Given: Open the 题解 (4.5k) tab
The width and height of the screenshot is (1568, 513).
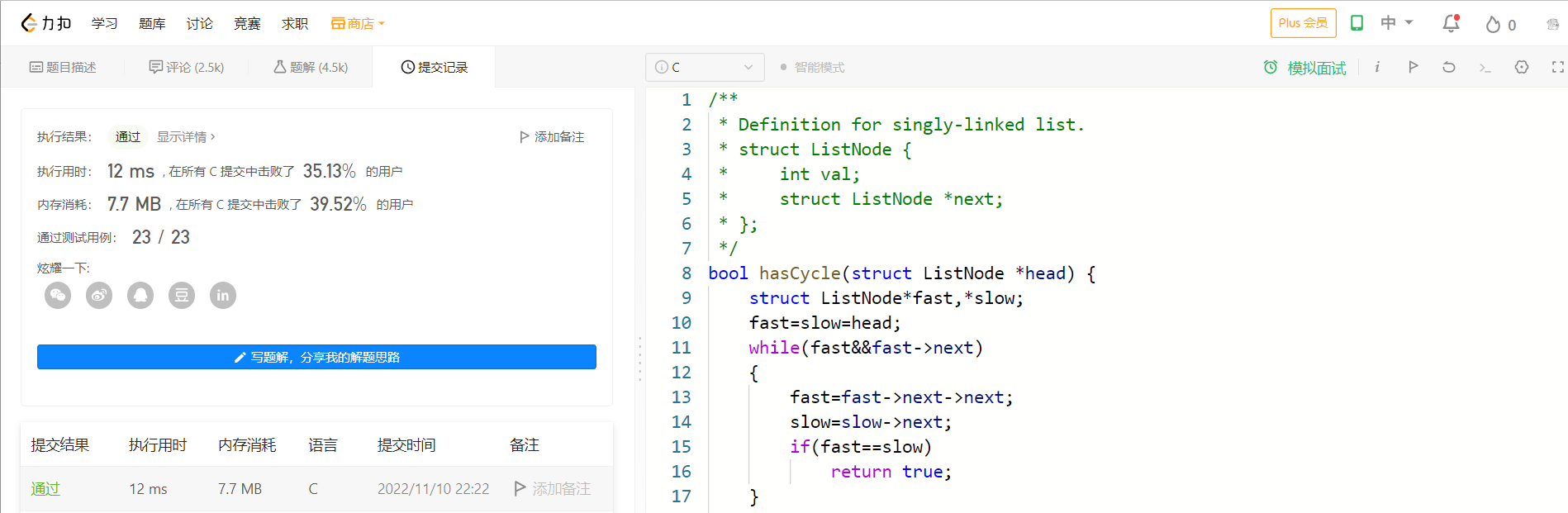Looking at the screenshot, I should [311, 68].
